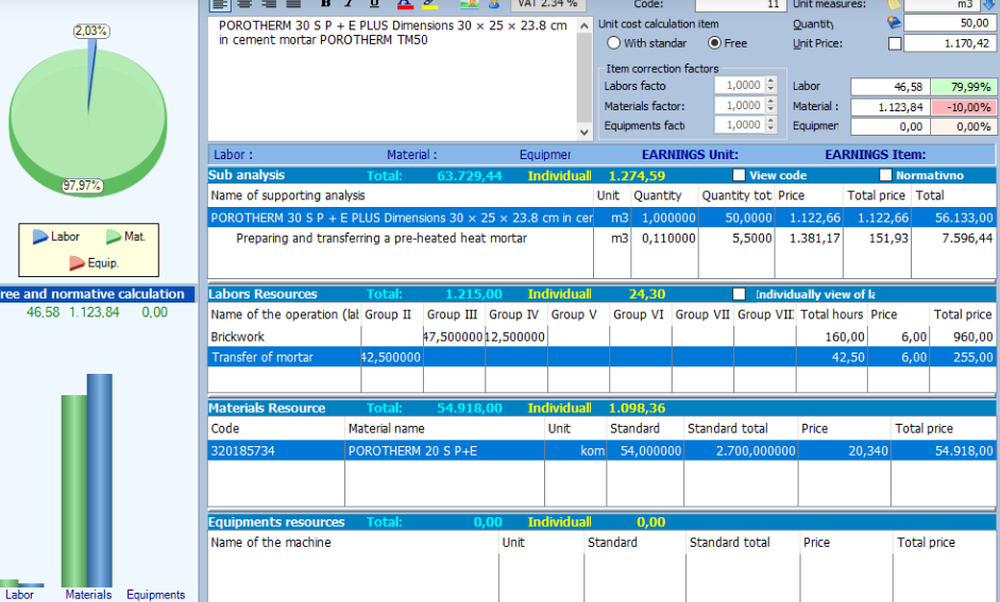Click the blue Materials bar in chart
The height and width of the screenshot is (602, 1000).
pos(99,480)
